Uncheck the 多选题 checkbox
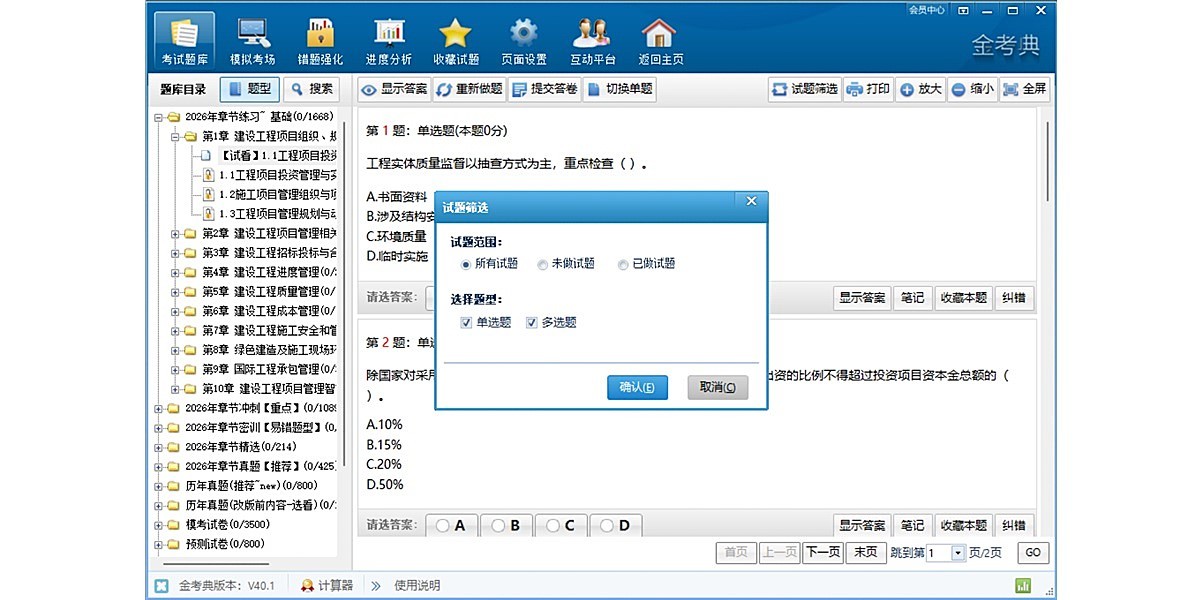Viewport: 1200px width, 600px height. click(532, 323)
